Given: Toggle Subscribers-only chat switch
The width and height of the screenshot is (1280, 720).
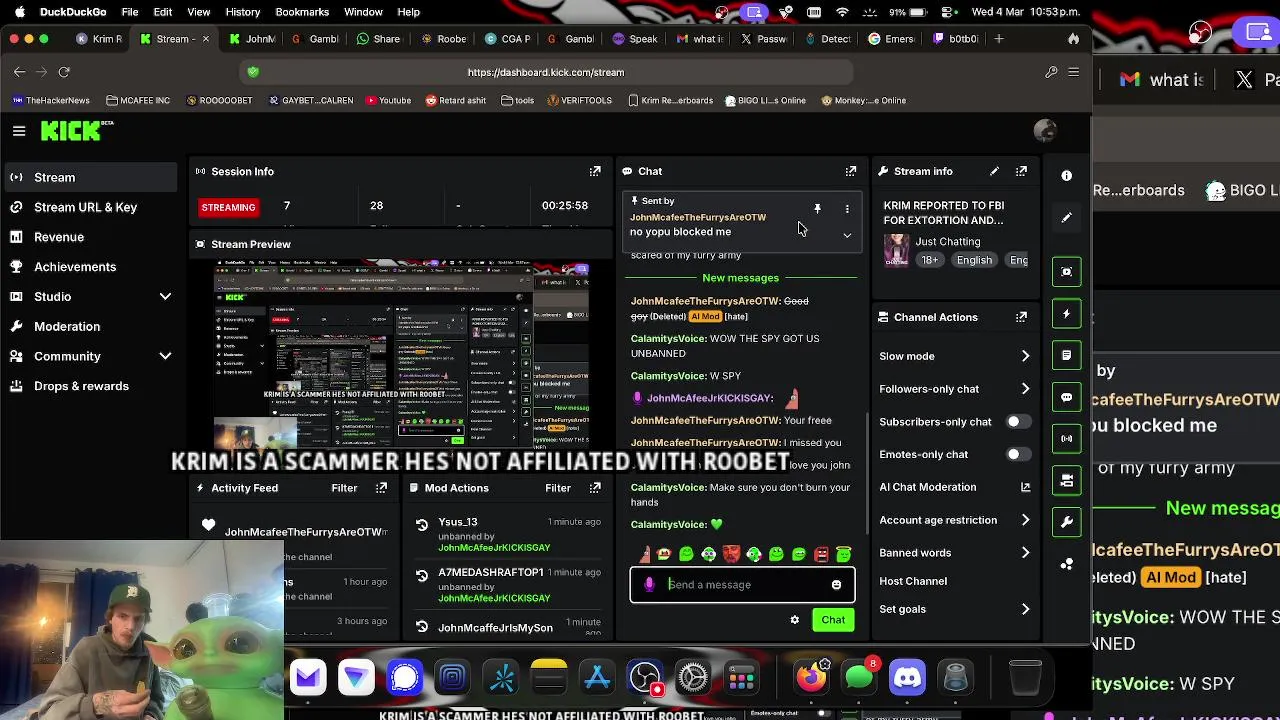Looking at the screenshot, I should pyautogui.click(x=1018, y=422).
